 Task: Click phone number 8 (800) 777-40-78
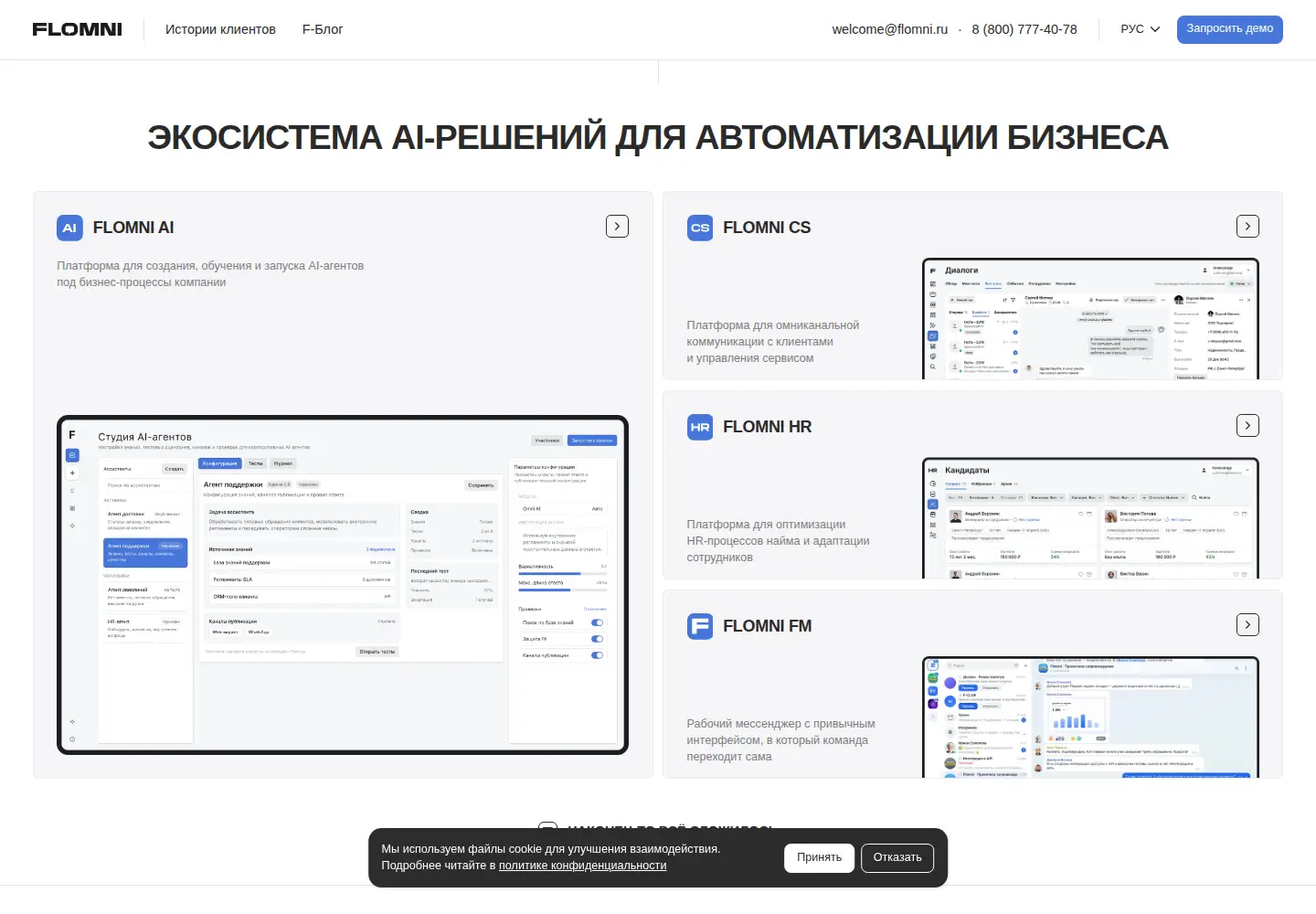pos(1024,29)
